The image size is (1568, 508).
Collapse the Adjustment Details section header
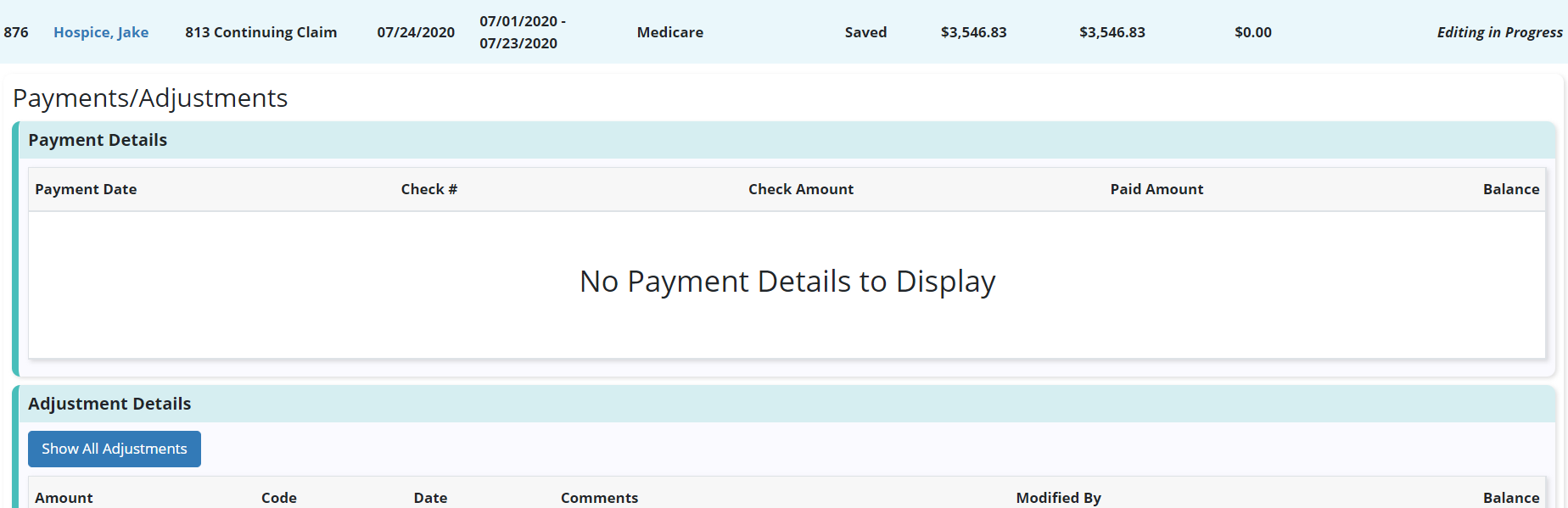click(109, 404)
